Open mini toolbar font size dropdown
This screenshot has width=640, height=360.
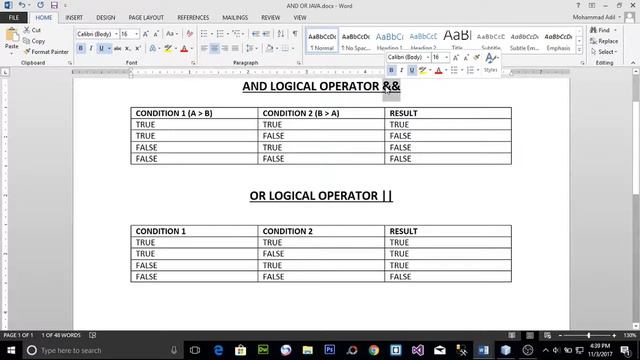(x=447, y=57)
